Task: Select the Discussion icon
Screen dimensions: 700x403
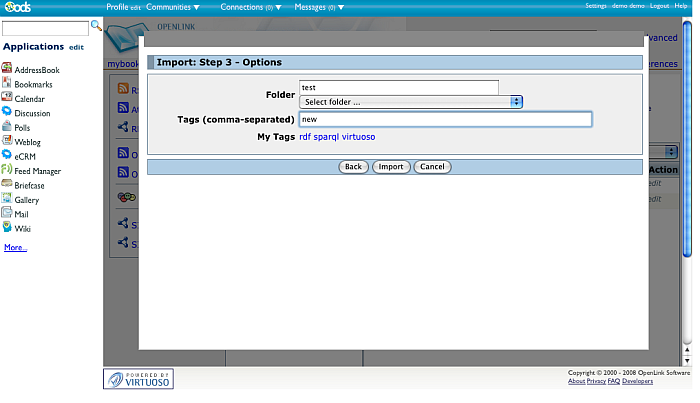Action: [x=7, y=112]
